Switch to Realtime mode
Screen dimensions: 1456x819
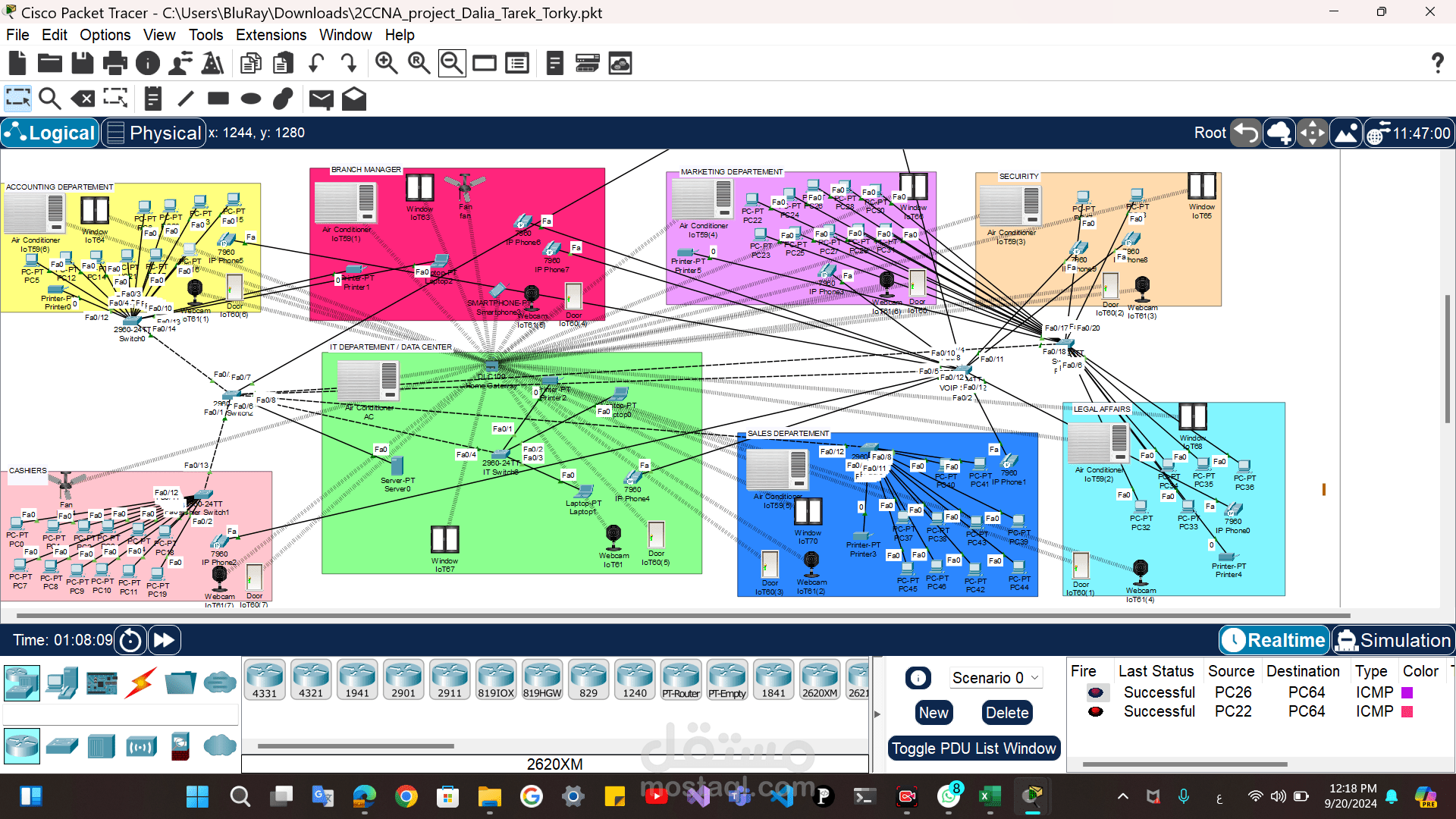1275,640
